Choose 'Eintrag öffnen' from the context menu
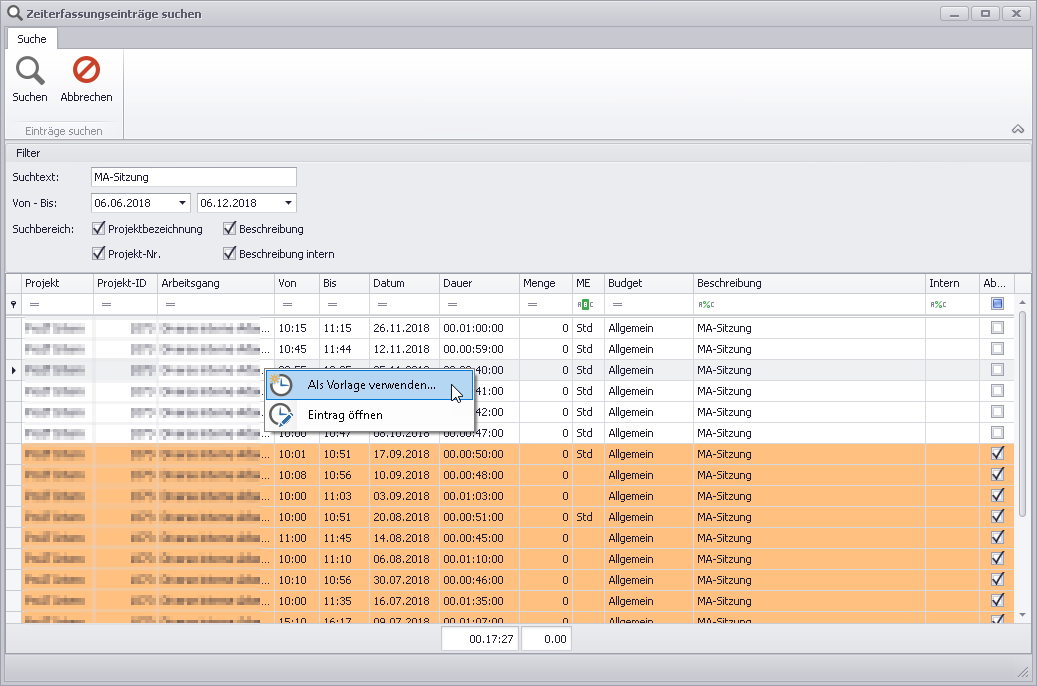1037x686 pixels. tap(344, 415)
